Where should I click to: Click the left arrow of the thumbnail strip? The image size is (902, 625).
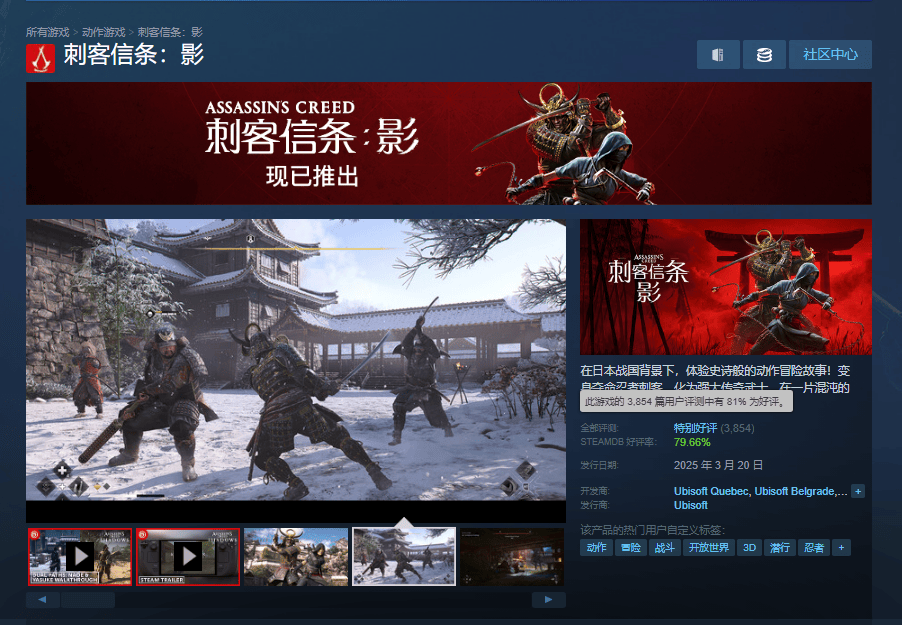click(43, 600)
